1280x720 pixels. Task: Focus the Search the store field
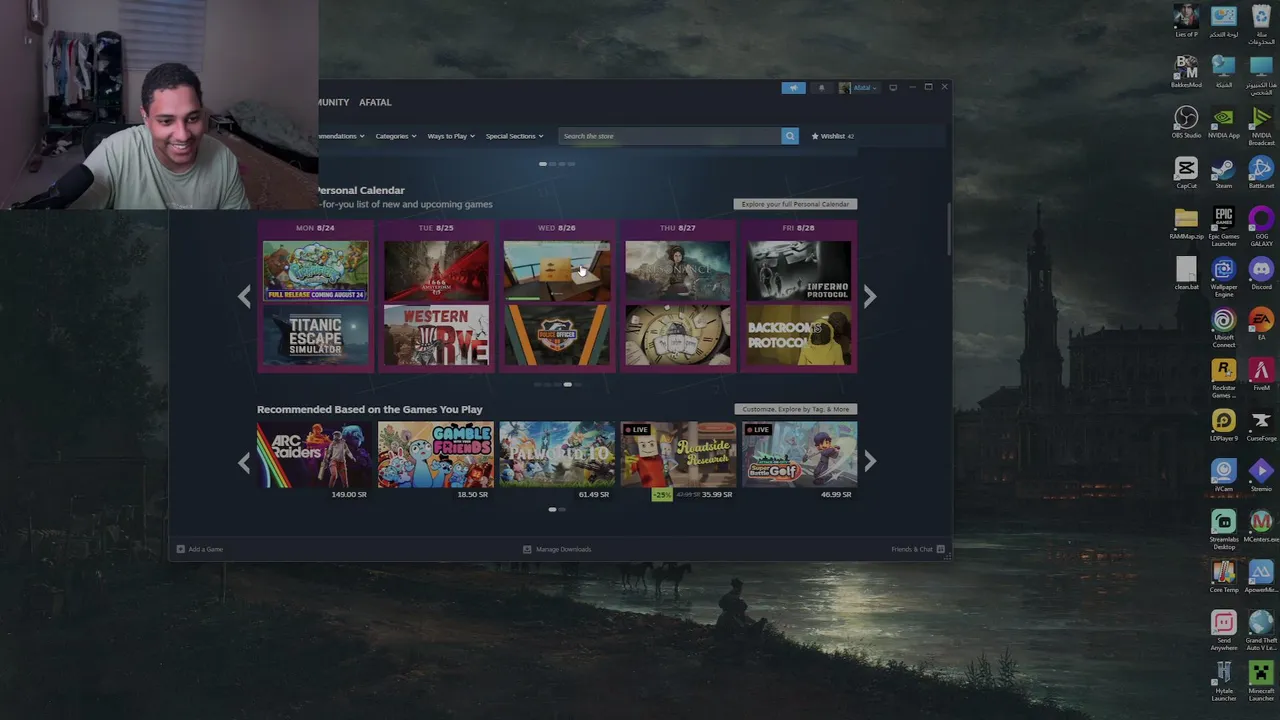(669, 136)
